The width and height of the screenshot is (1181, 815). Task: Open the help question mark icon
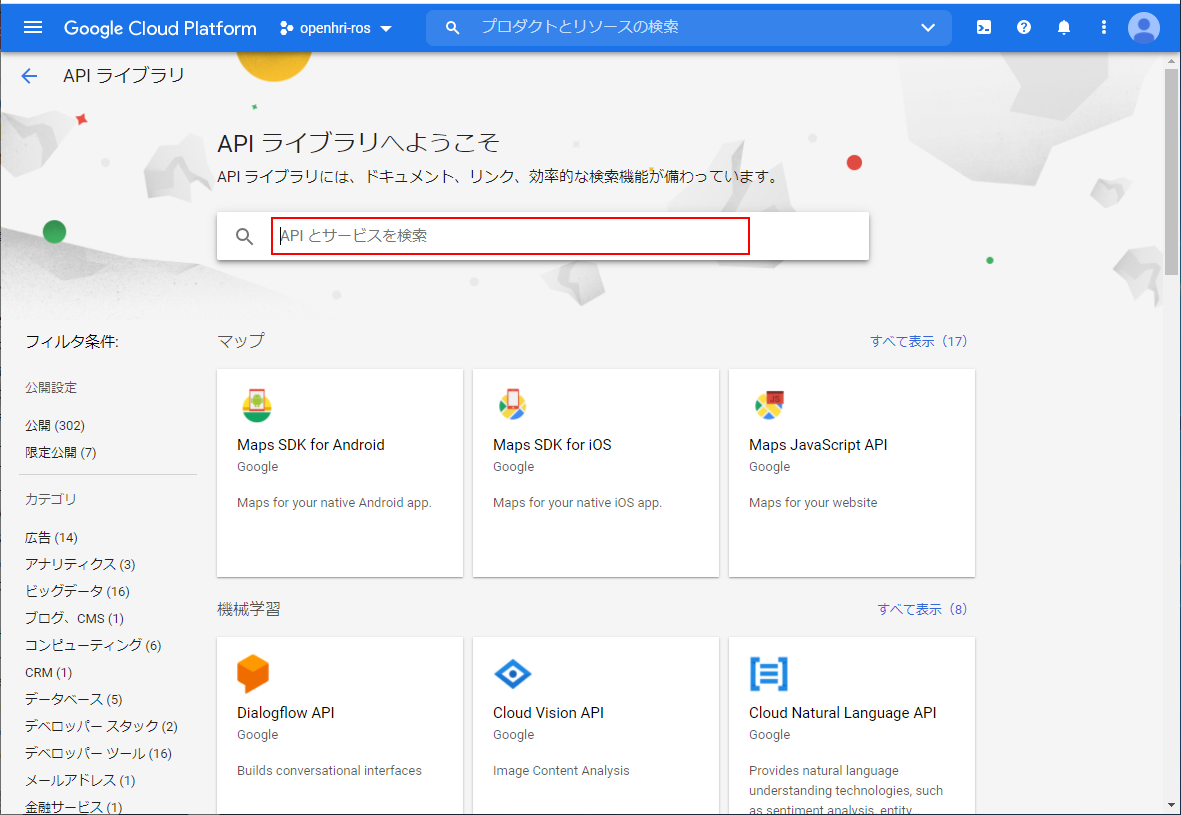[1024, 28]
